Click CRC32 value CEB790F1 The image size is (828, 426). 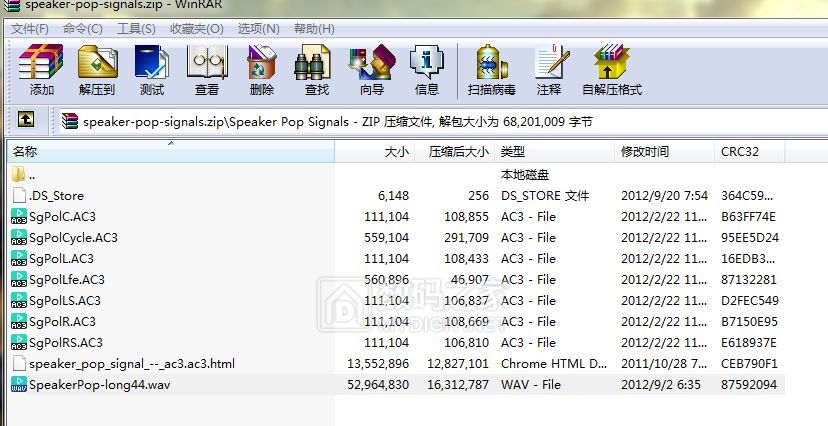pyautogui.click(x=749, y=364)
